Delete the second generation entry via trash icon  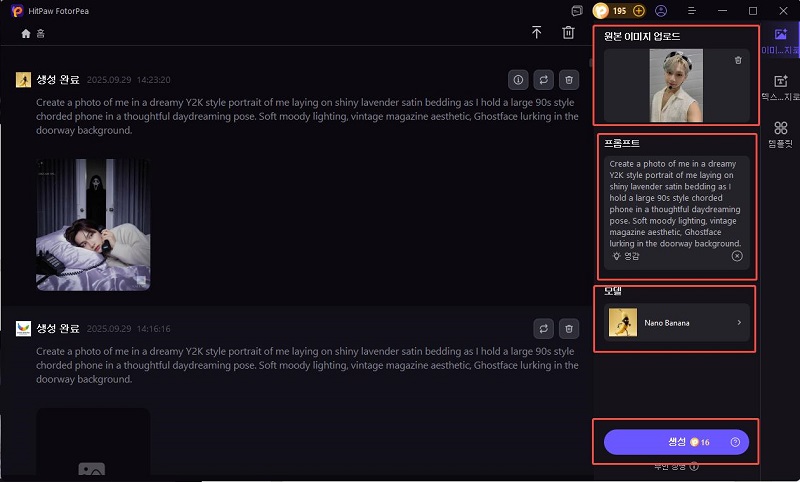[x=568, y=328]
